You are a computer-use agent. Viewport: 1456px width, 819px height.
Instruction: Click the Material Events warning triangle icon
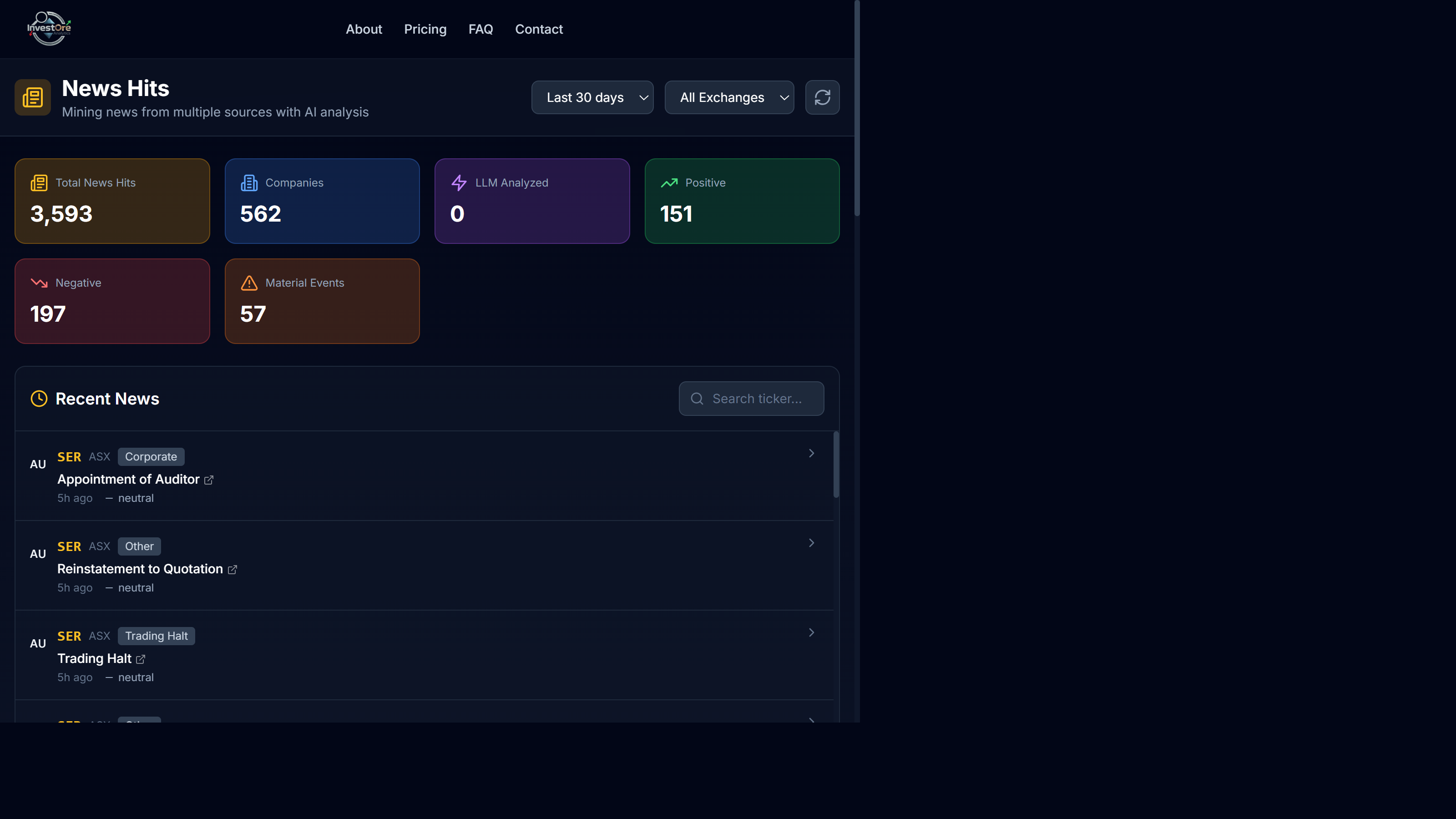tap(249, 283)
